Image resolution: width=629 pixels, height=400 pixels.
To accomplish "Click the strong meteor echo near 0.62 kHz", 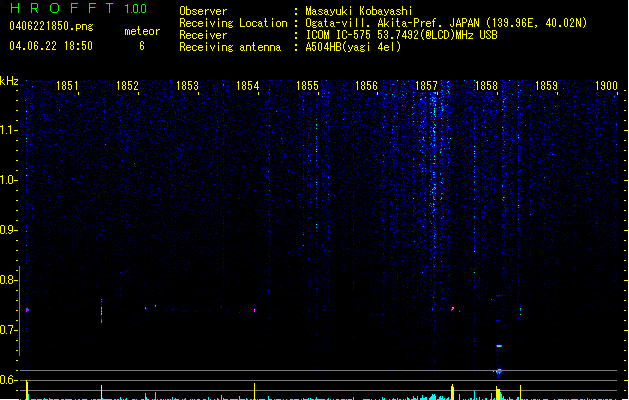I will (499, 372).
